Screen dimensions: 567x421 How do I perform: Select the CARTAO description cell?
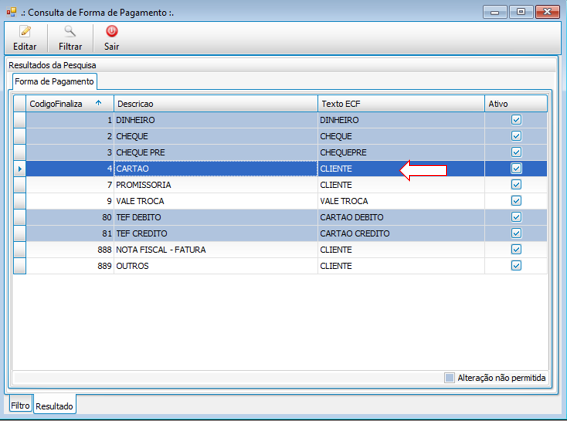(x=216, y=169)
